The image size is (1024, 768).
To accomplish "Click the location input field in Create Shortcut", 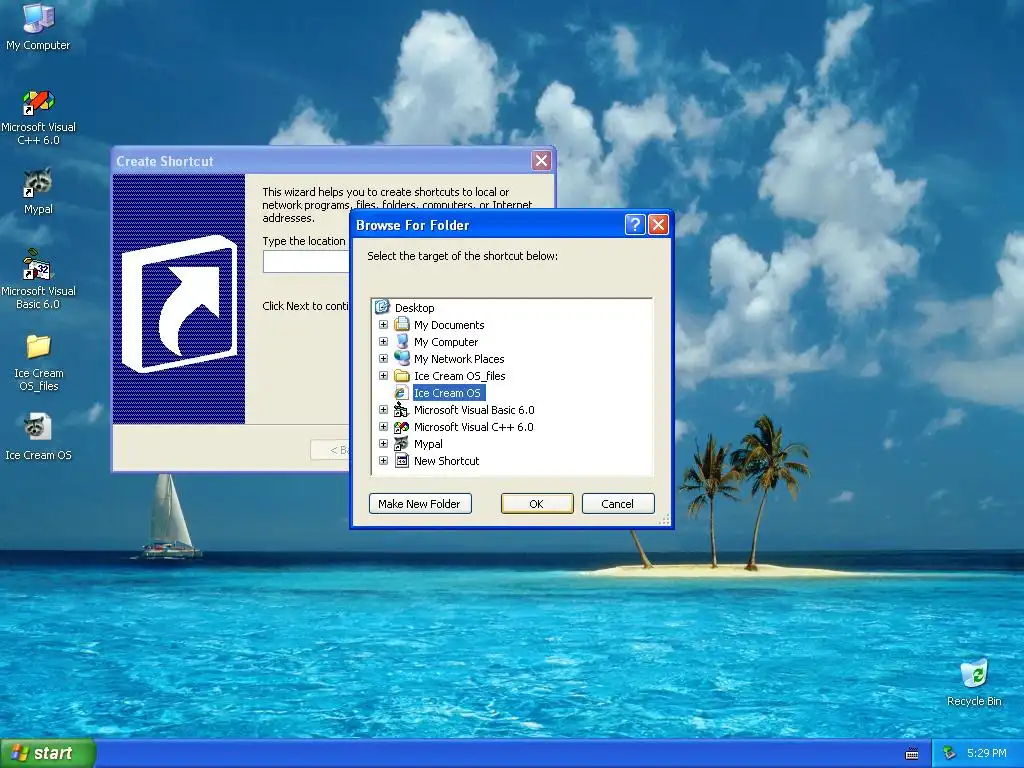I will (307, 262).
